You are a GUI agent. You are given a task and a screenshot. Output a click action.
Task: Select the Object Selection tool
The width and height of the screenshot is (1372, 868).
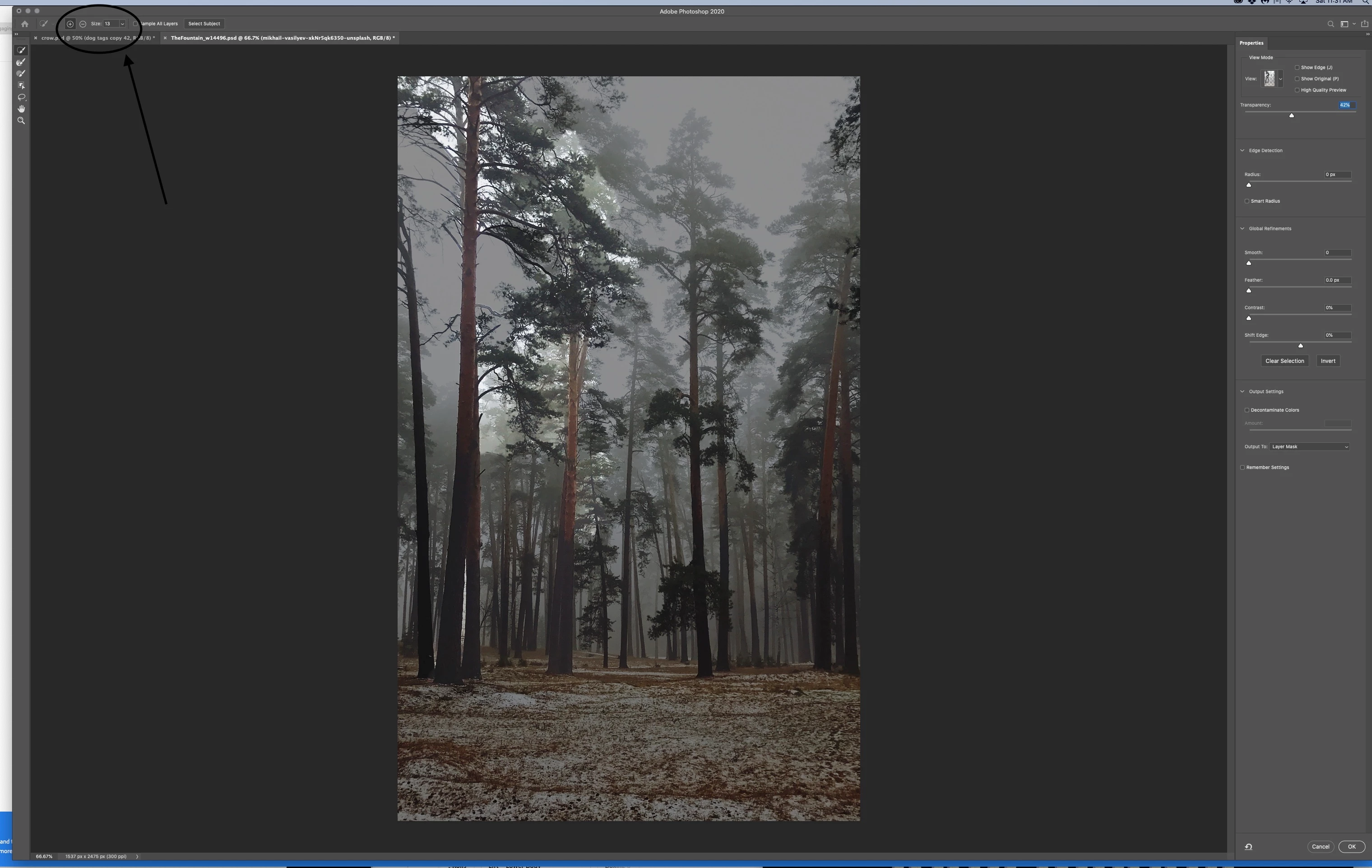point(21,85)
